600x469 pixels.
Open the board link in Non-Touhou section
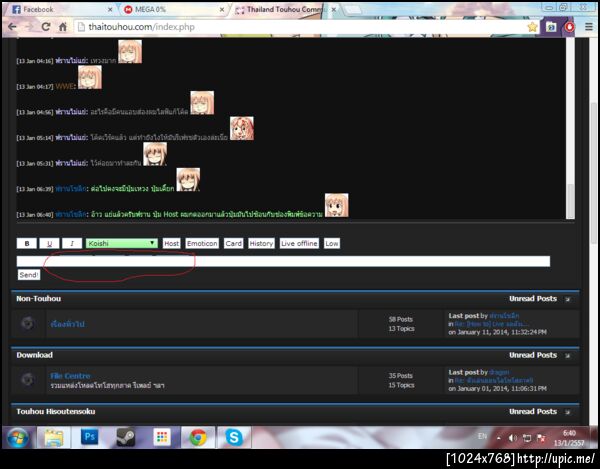pos(67,324)
